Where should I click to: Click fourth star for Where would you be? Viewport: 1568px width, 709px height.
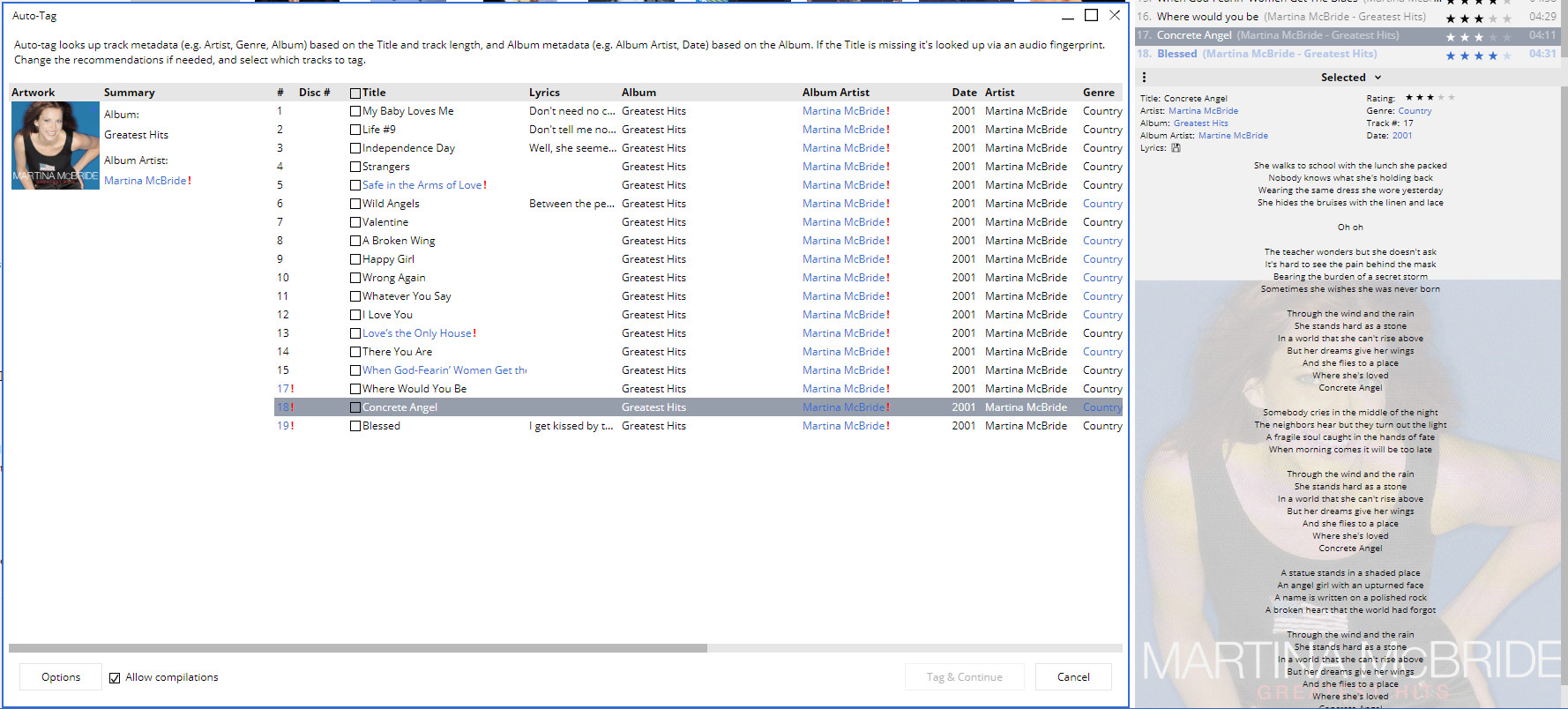click(1493, 19)
